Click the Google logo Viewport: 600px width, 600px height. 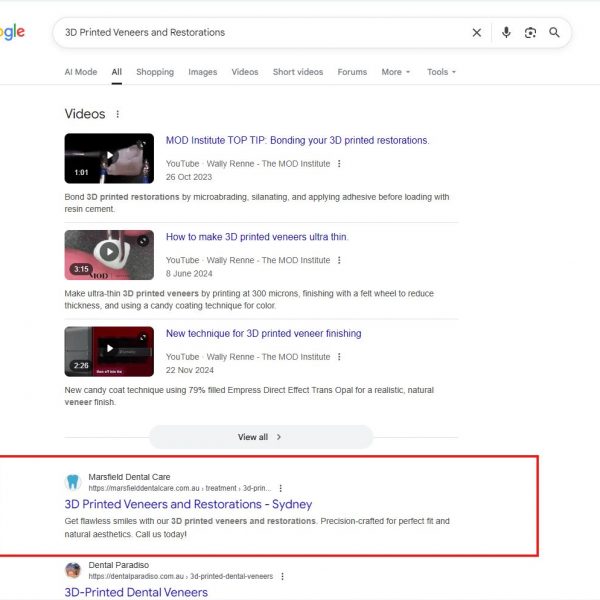(x=12, y=33)
